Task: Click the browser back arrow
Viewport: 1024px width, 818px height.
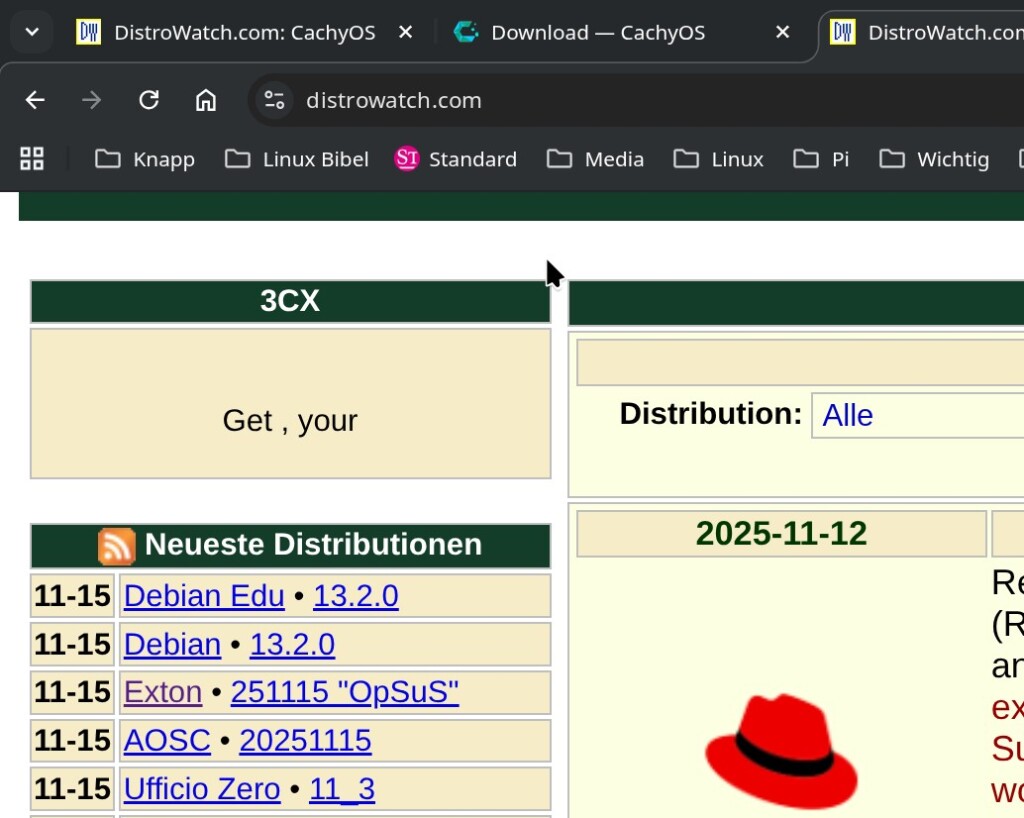Action: (35, 100)
